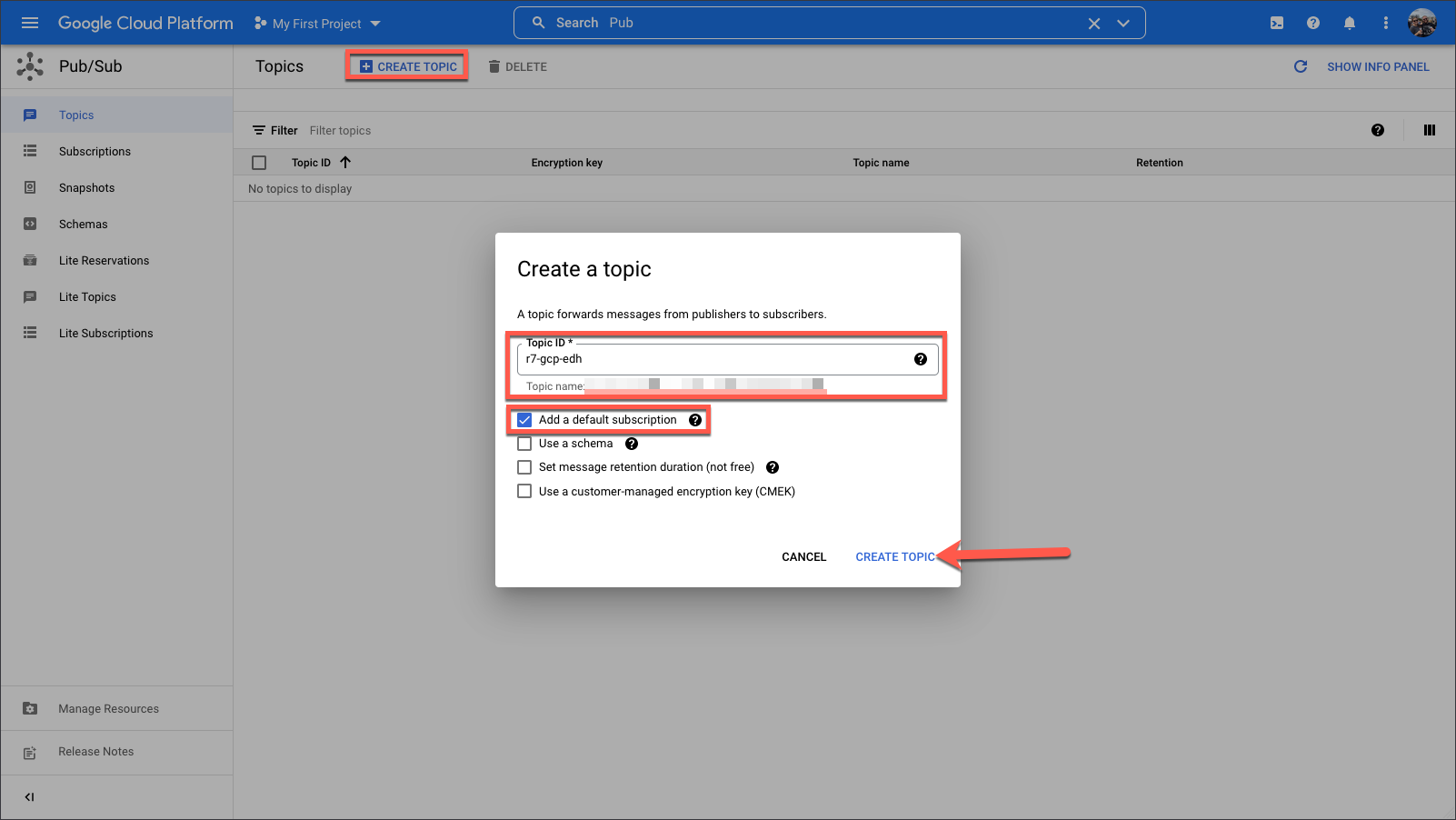
Task: Click help icon beside Add a default subscription
Action: tap(695, 420)
